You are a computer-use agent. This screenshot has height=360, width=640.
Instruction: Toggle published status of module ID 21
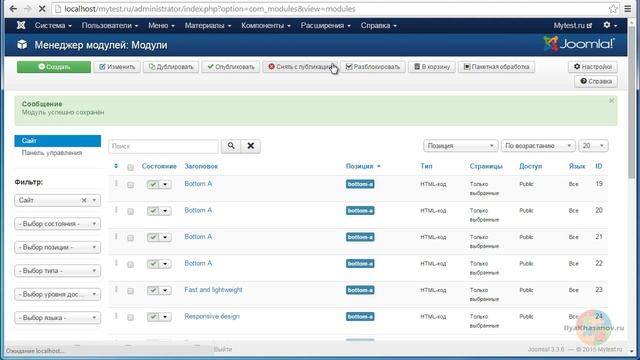pyautogui.click(x=153, y=238)
